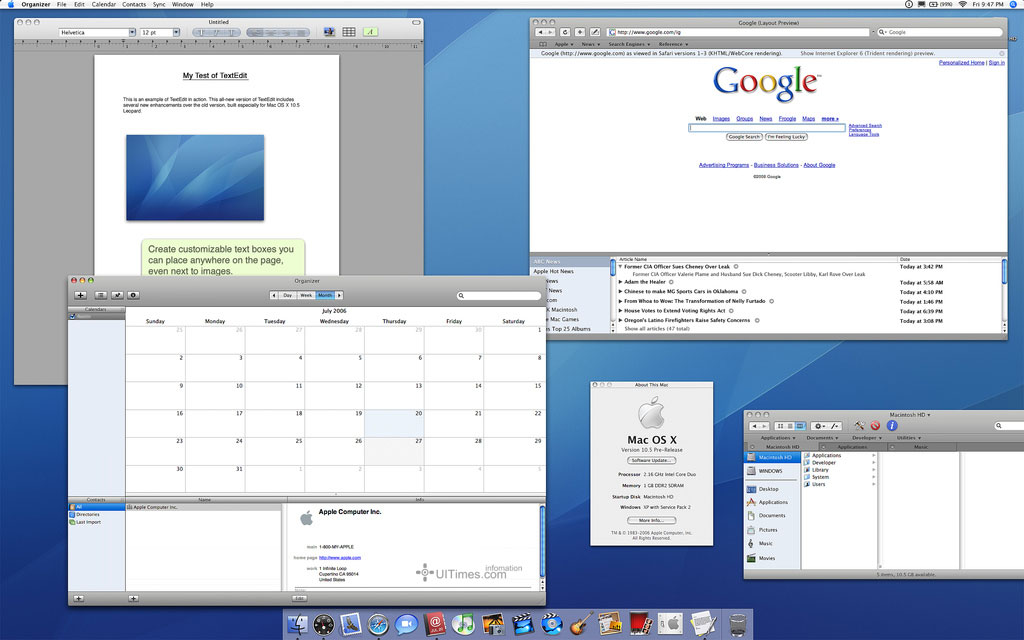Insert image using TextEdit picture toolbar icon
The height and width of the screenshot is (640, 1024).
coord(329,32)
